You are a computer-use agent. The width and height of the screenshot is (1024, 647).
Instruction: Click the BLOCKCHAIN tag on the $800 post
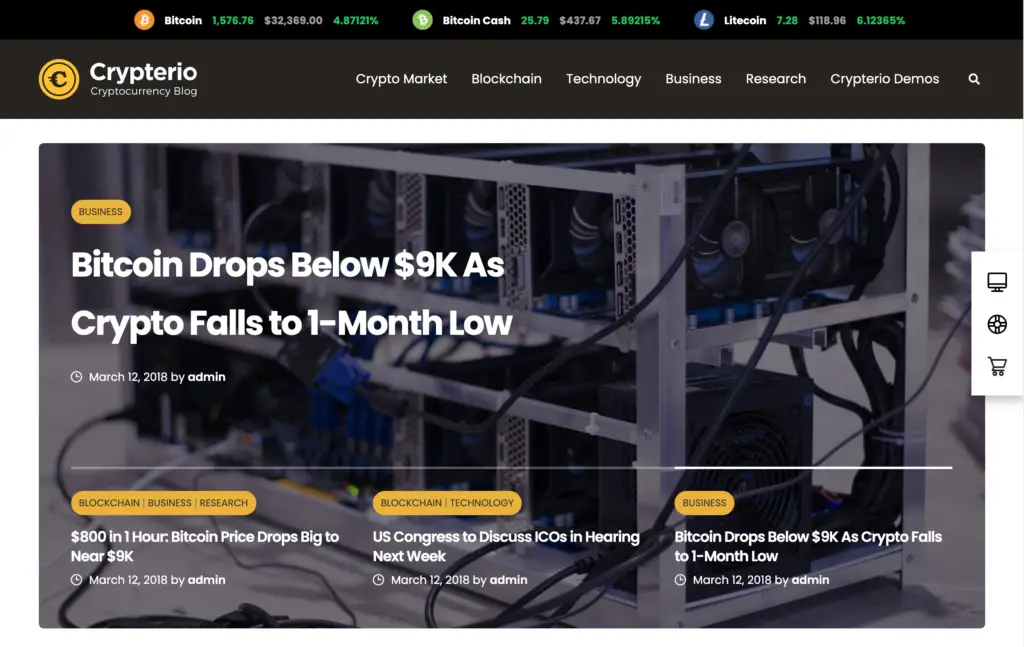click(109, 503)
